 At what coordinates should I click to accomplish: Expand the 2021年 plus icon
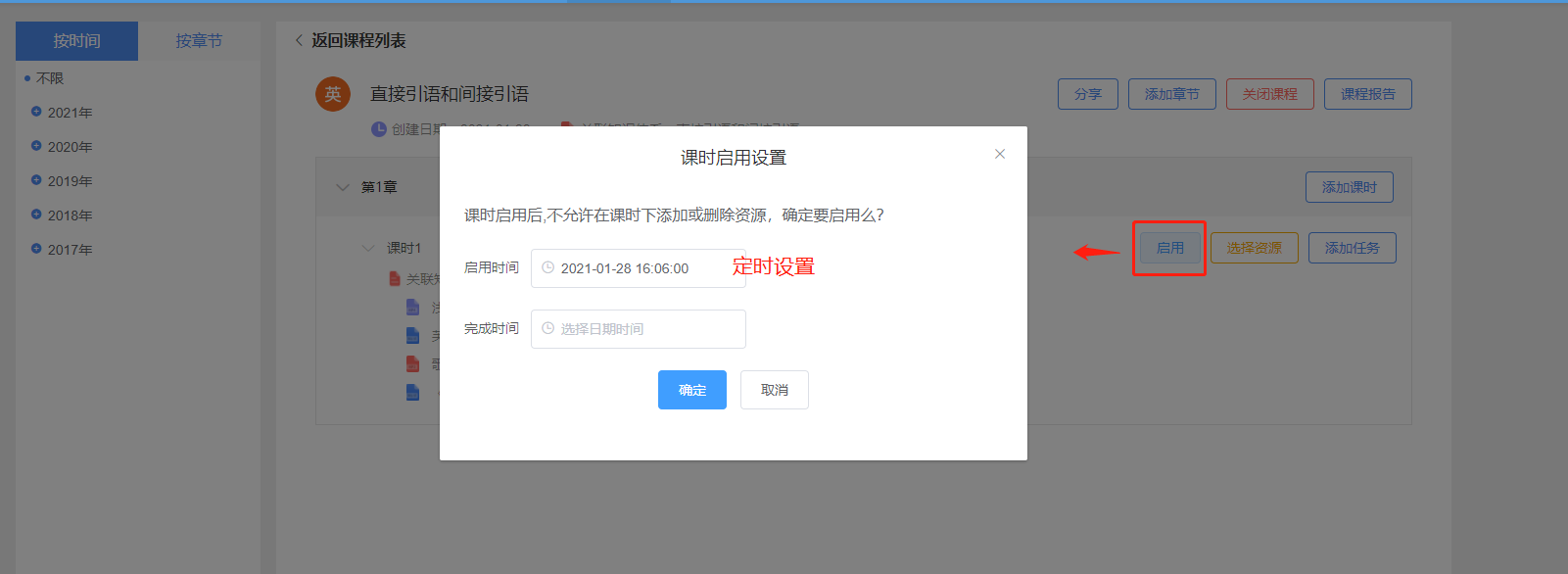[x=36, y=112]
